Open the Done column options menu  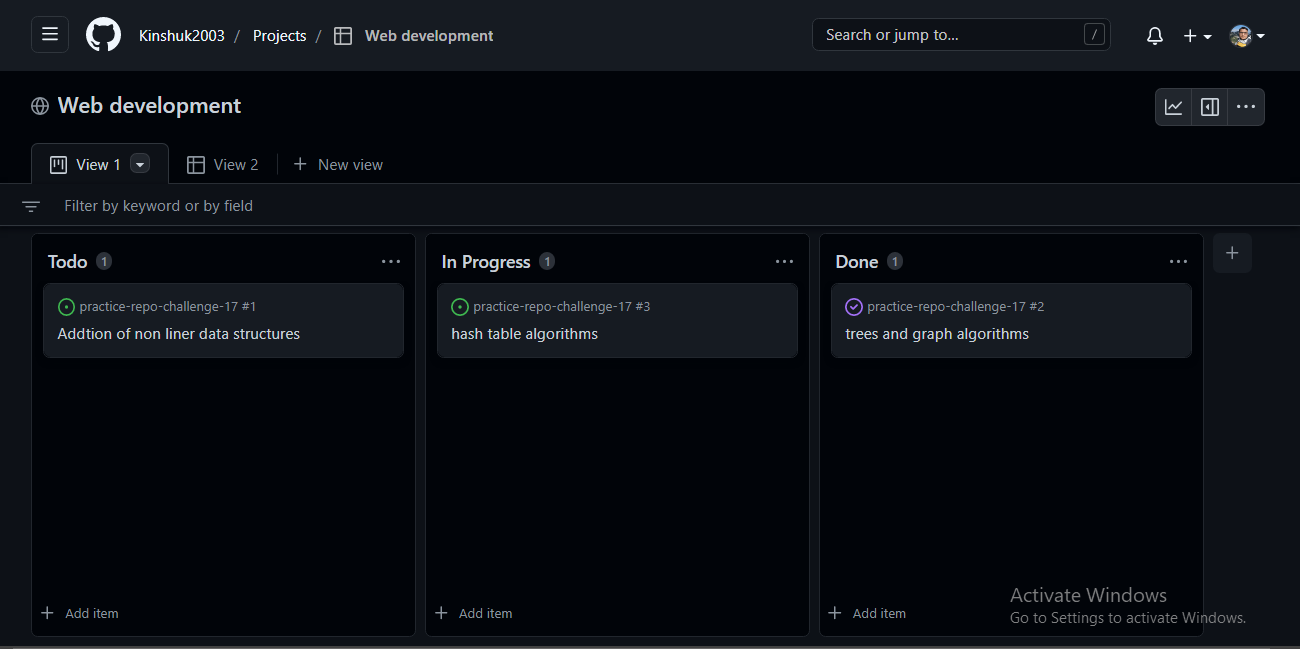click(1179, 261)
